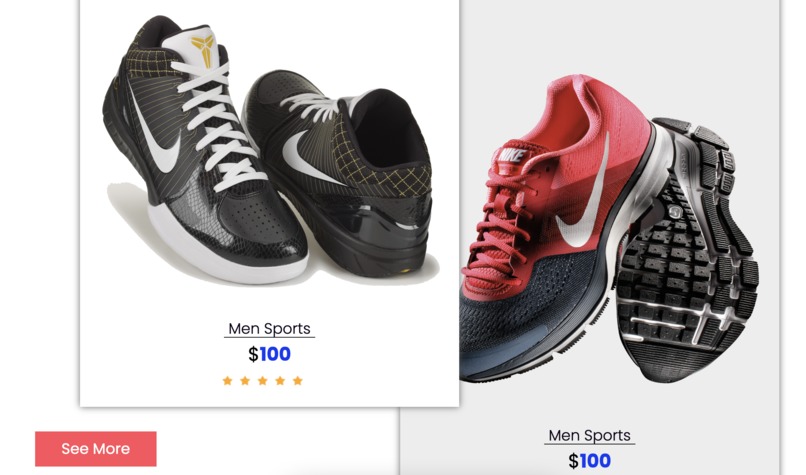Click the $100 price in gray card
The height and width of the screenshot is (475, 806).
(590, 461)
